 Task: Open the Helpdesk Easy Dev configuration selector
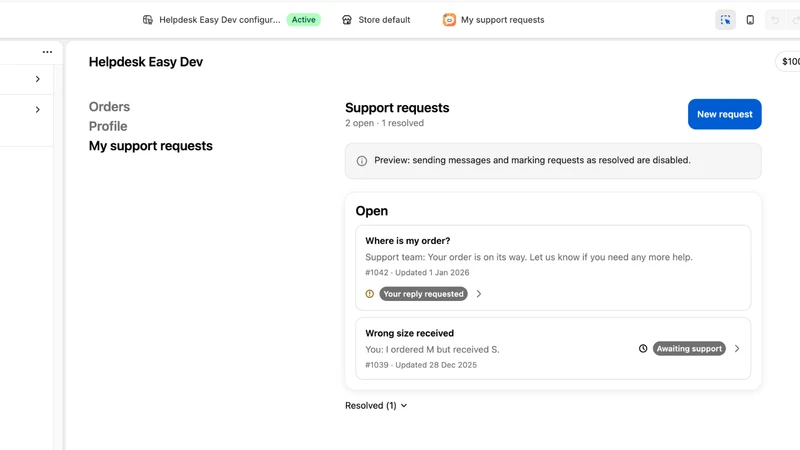click(231, 20)
